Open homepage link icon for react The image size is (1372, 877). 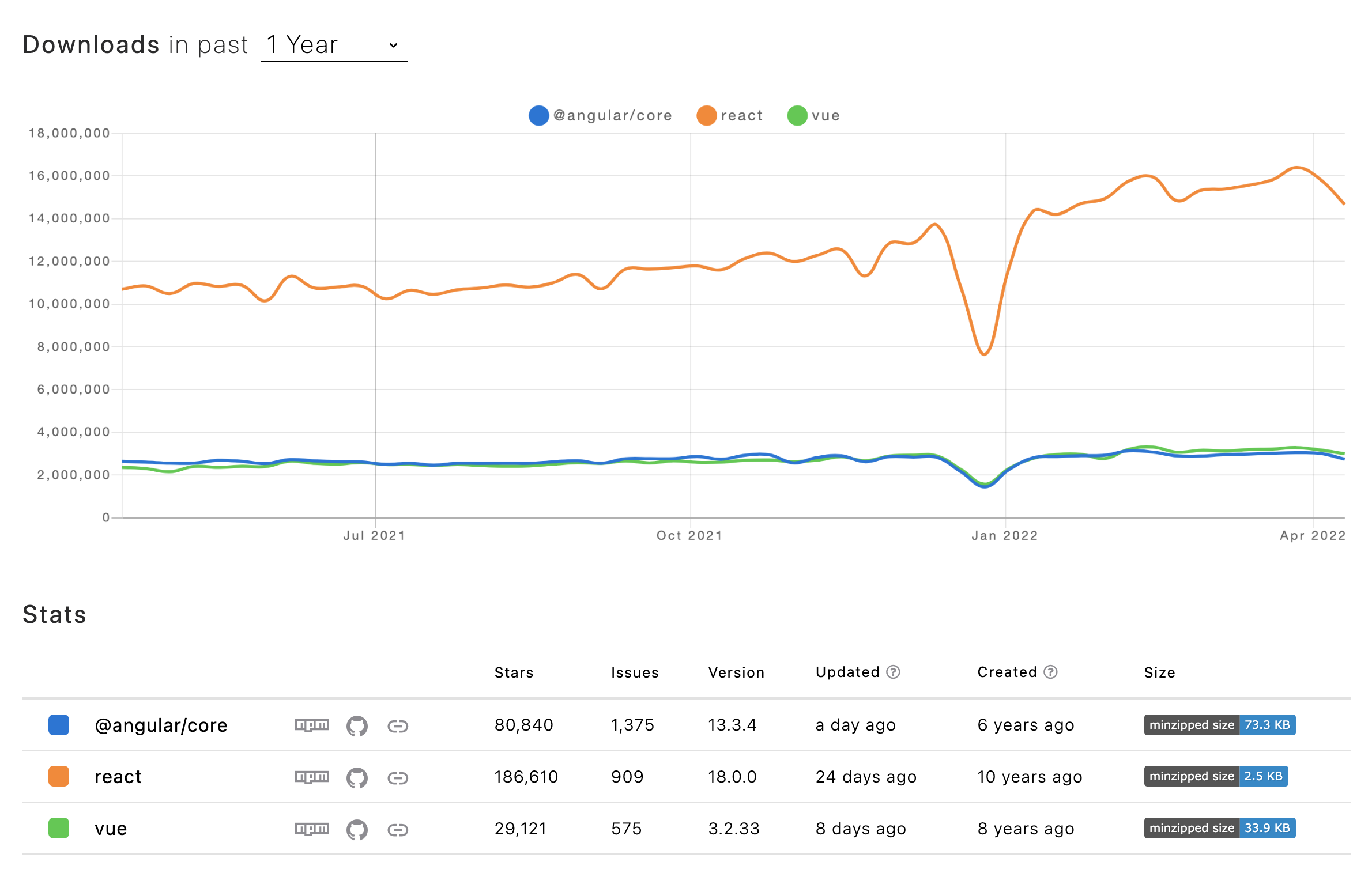(x=398, y=778)
